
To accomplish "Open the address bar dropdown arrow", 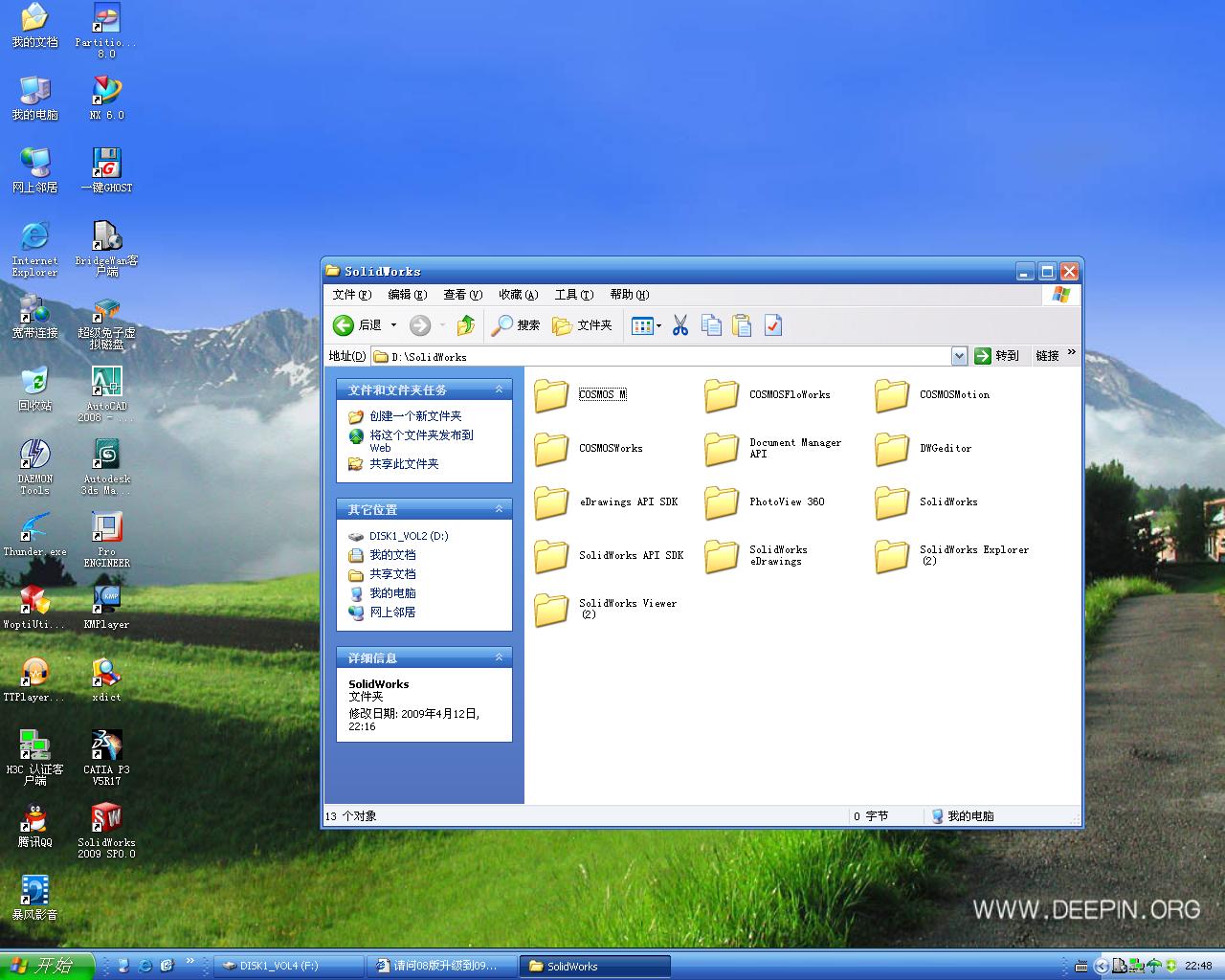I will [x=959, y=356].
